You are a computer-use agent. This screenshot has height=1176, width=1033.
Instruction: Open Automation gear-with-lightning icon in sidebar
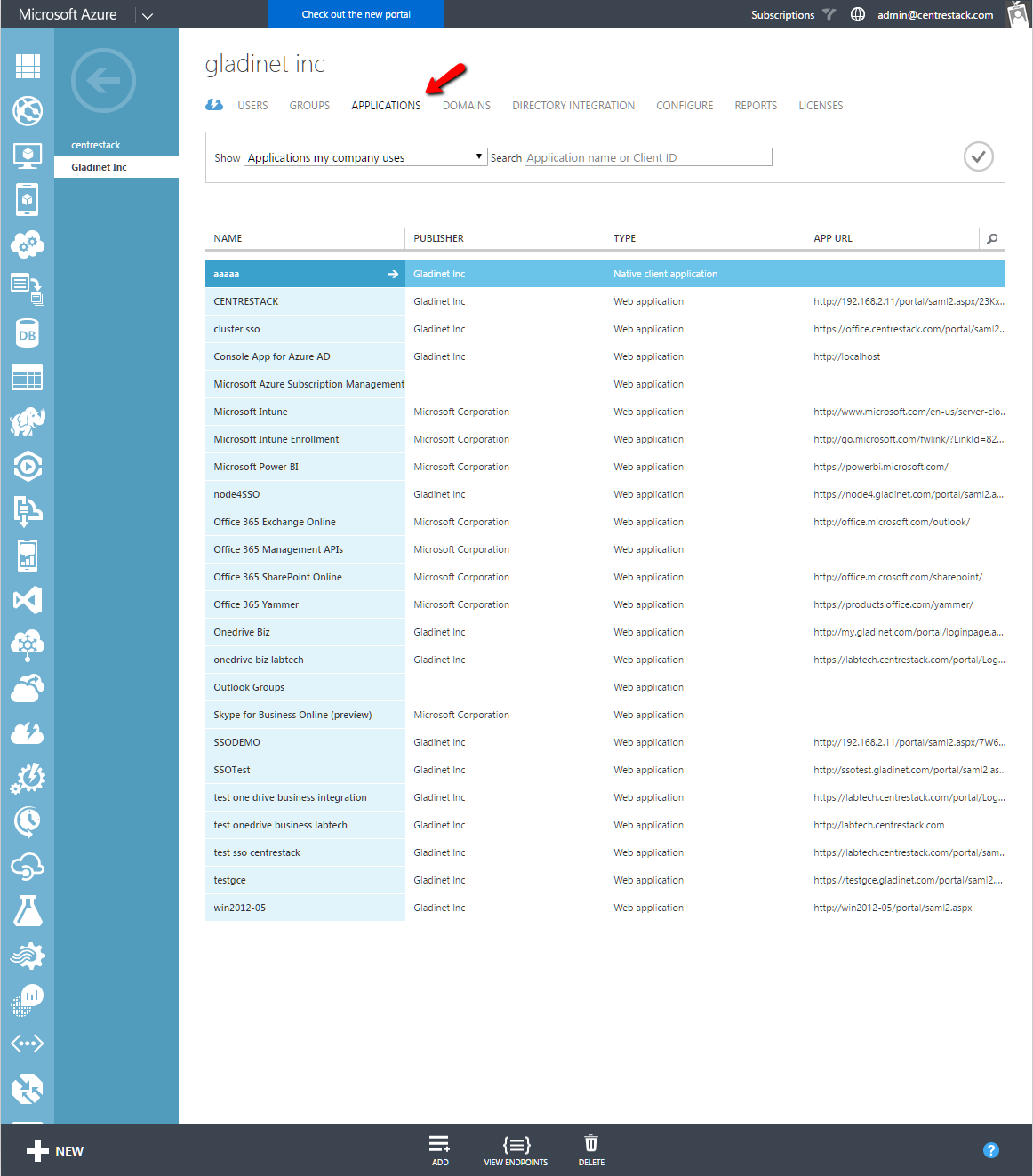(28, 778)
